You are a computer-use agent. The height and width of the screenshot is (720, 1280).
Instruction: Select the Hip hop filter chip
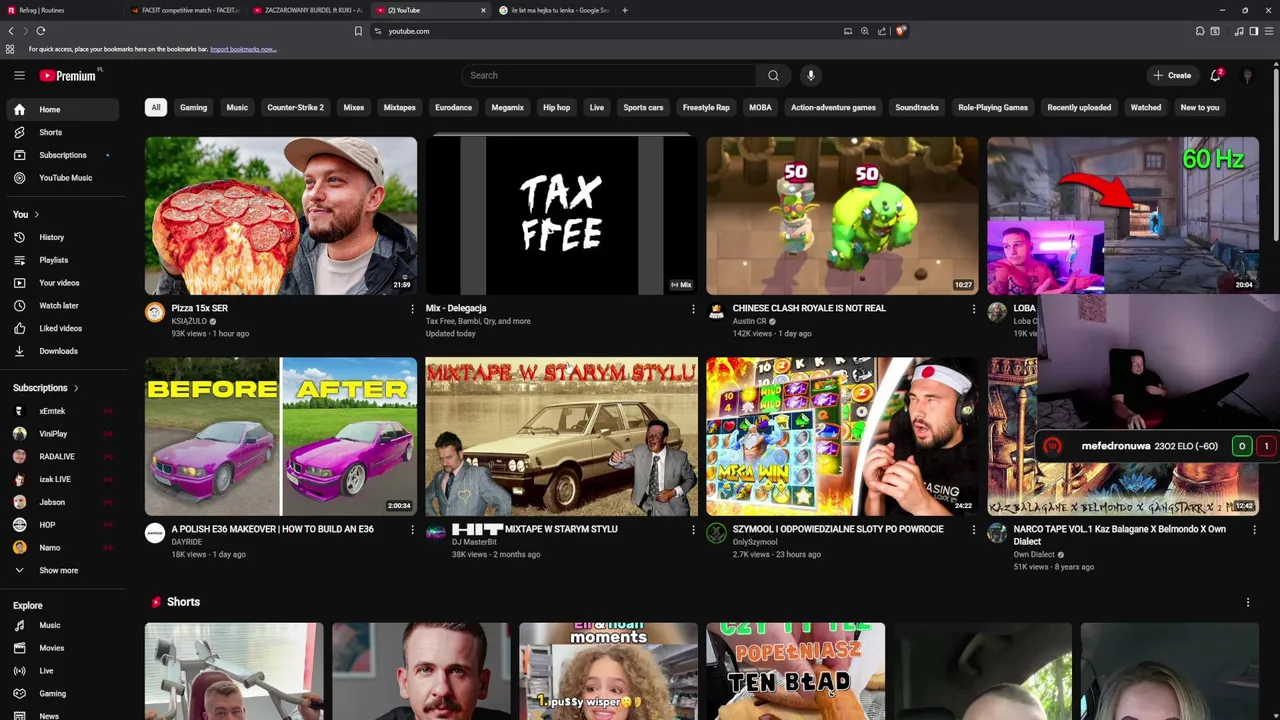point(556,107)
